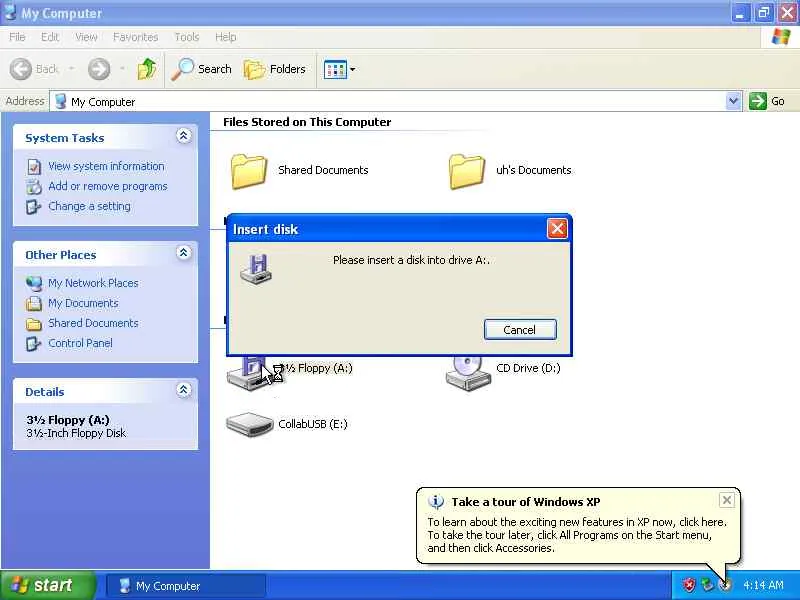Image resolution: width=800 pixels, height=600 pixels.
Task: Go up one folder level
Action: click(147, 69)
